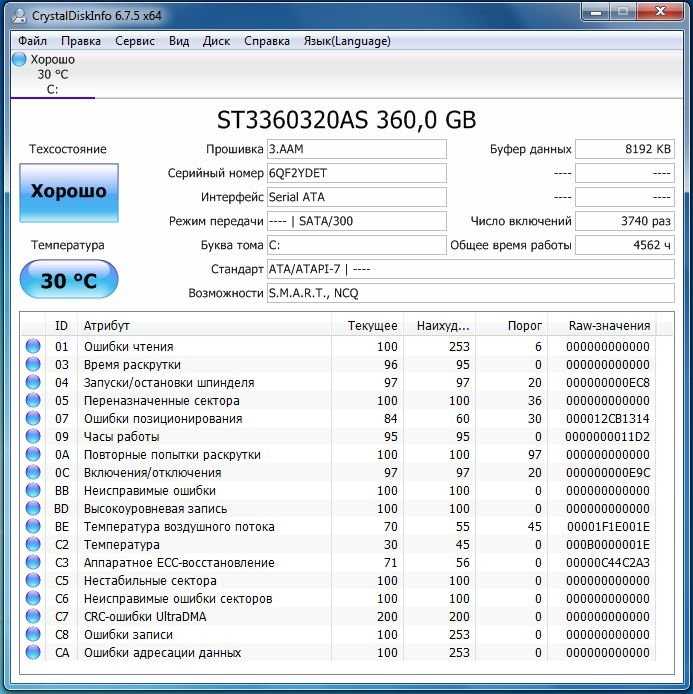Click the Число включений label
This screenshot has height=694, width=693.
[521, 221]
